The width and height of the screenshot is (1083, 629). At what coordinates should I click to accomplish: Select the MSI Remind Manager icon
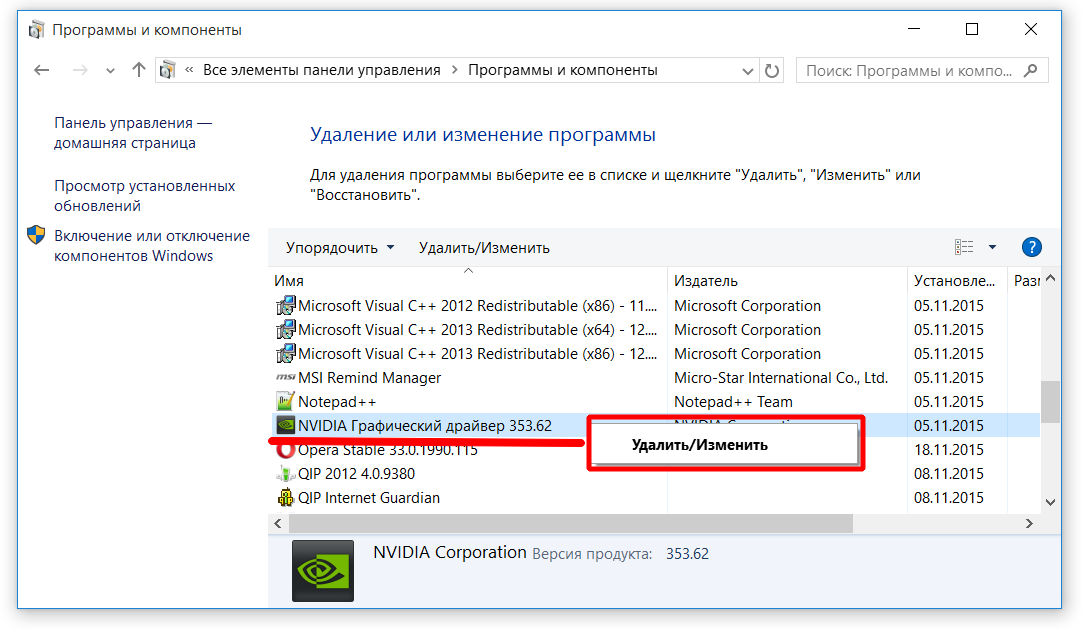(x=285, y=378)
